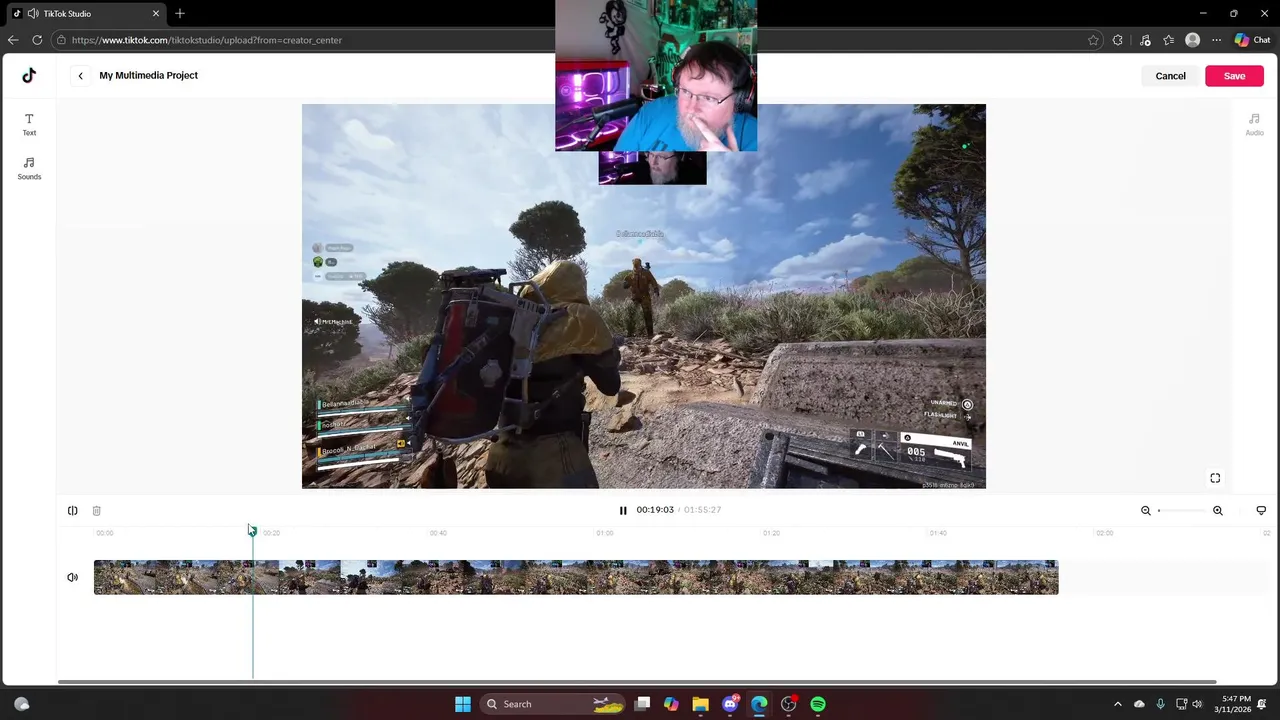Open the Audio panel on the right
Image resolution: width=1280 pixels, height=720 pixels.
coord(1254,124)
